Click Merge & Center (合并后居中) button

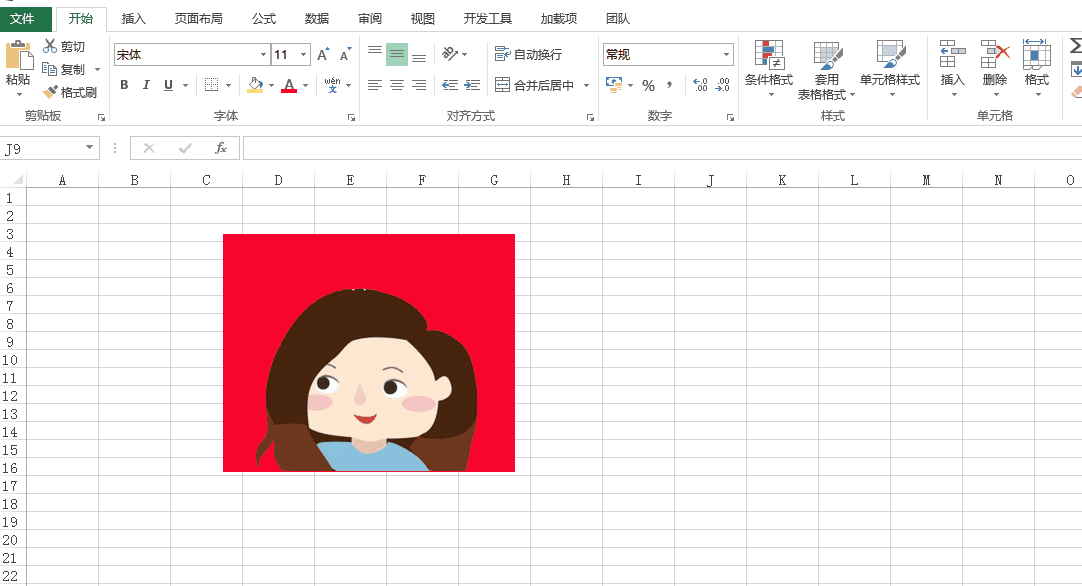535,85
